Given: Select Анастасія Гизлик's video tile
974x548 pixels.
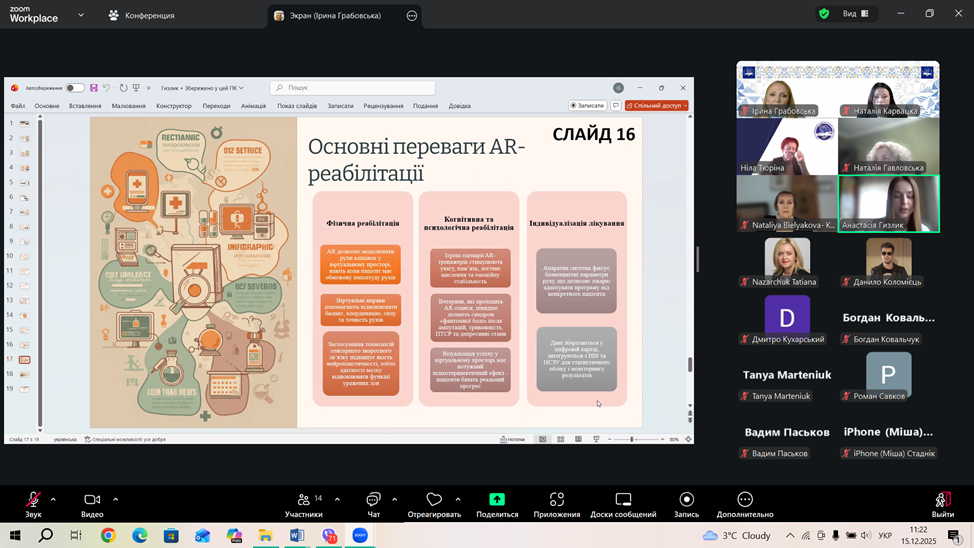Looking at the screenshot, I should 889,203.
